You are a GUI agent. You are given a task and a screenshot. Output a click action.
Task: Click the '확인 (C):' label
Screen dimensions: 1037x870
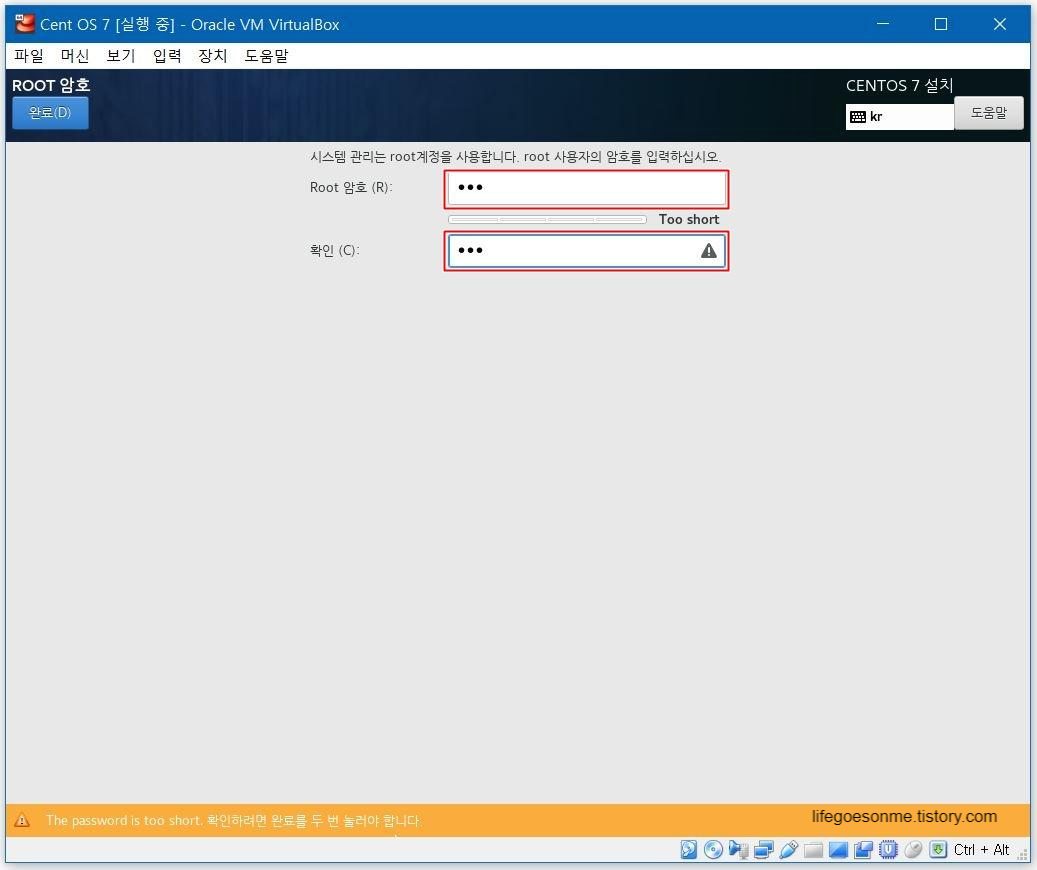point(334,251)
